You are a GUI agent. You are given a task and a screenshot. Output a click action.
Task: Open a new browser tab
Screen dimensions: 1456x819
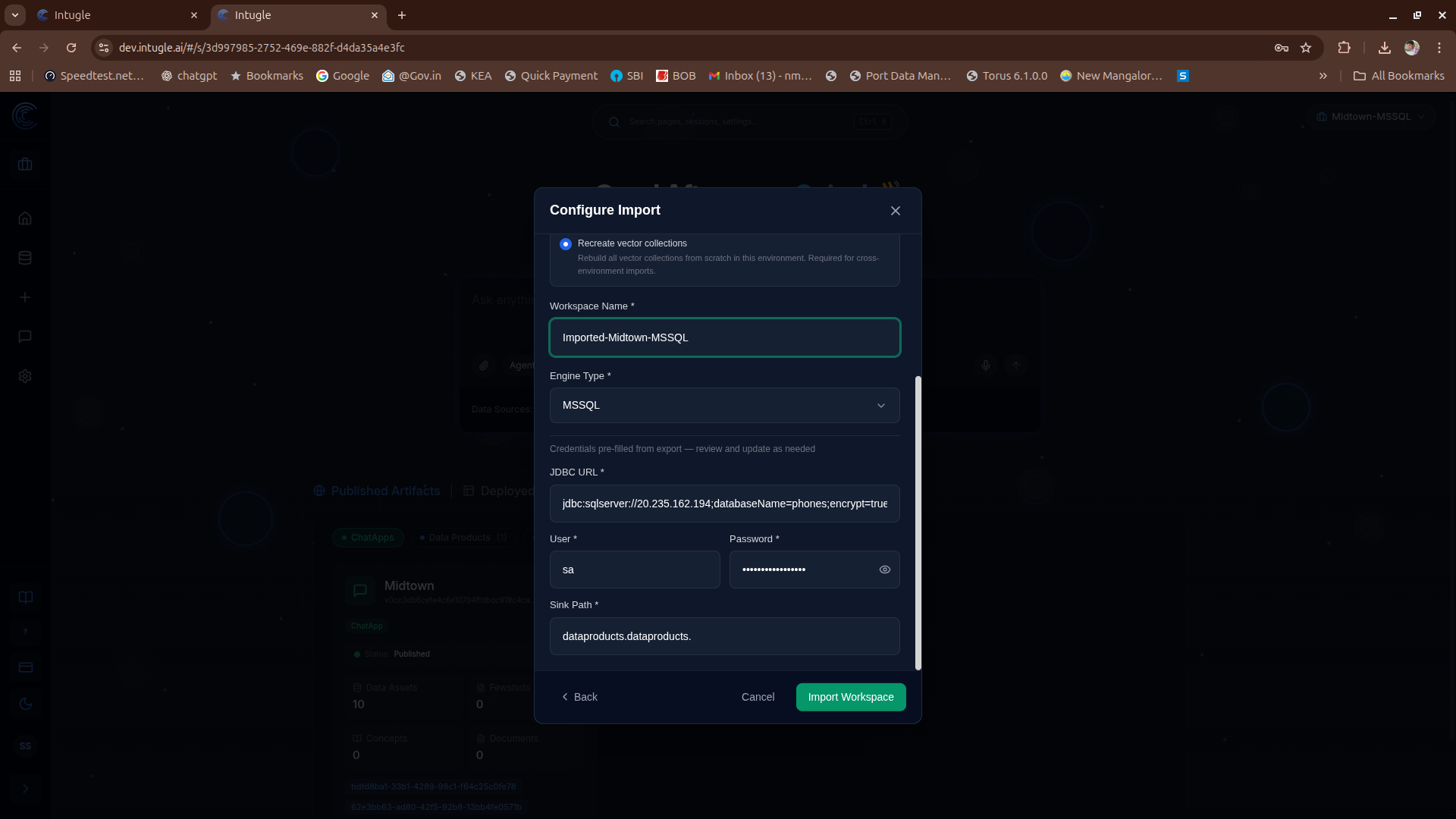402,15
